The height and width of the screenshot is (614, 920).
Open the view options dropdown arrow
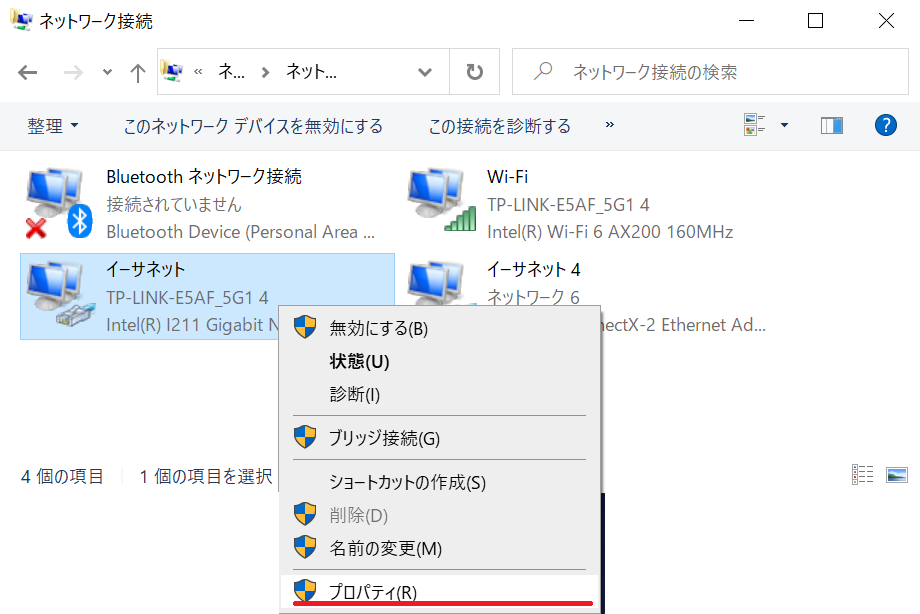click(x=784, y=124)
